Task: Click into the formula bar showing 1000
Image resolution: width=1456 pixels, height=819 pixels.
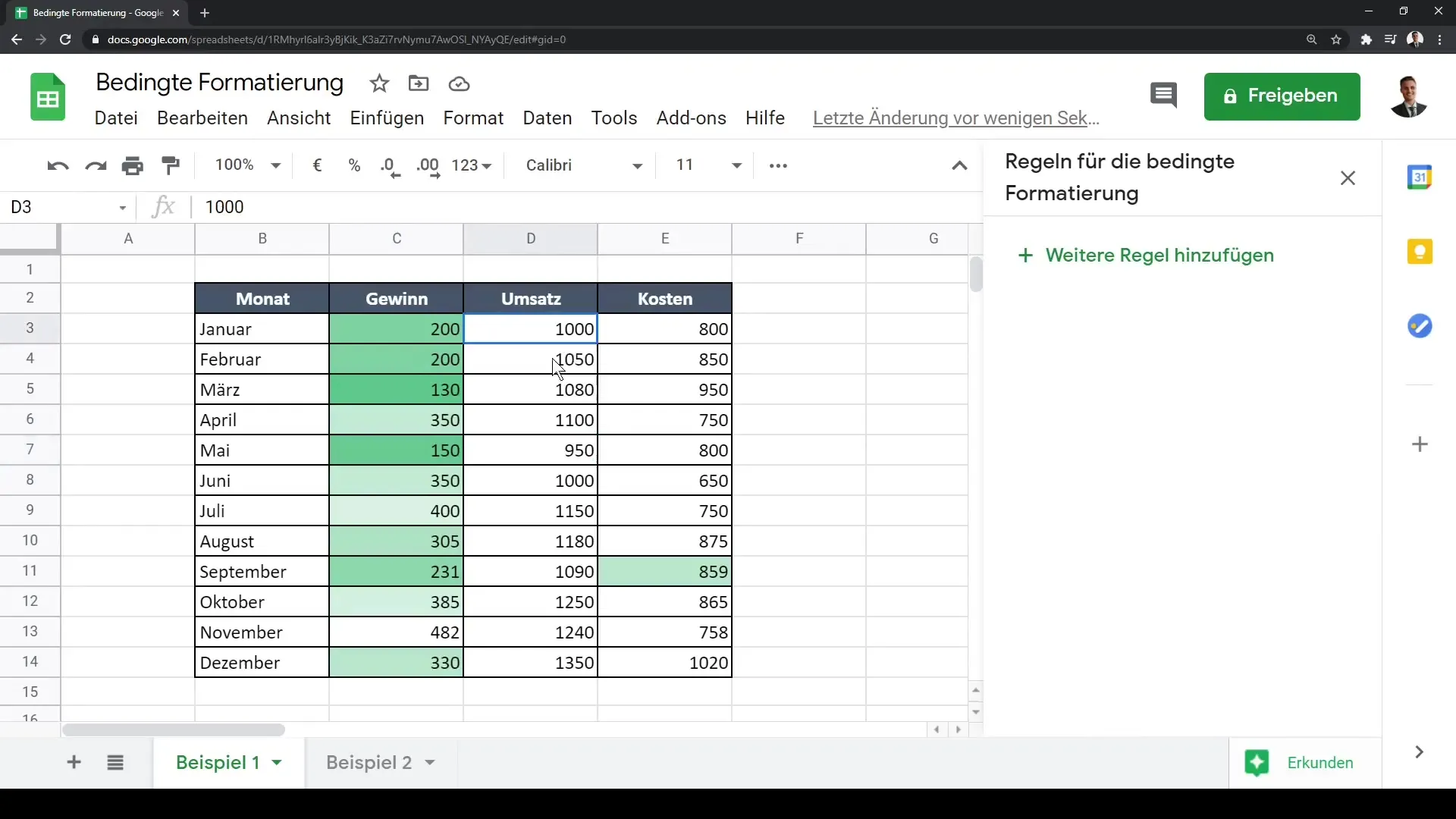Action: [x=588, y=207]
